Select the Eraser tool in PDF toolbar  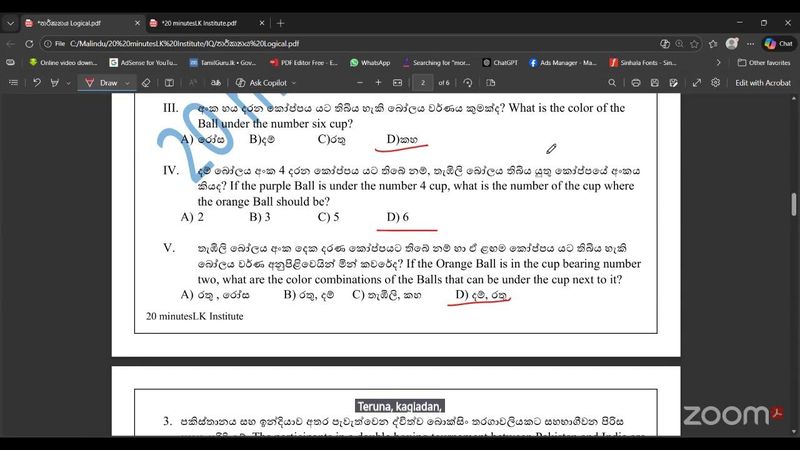click(x=146, y=83)
